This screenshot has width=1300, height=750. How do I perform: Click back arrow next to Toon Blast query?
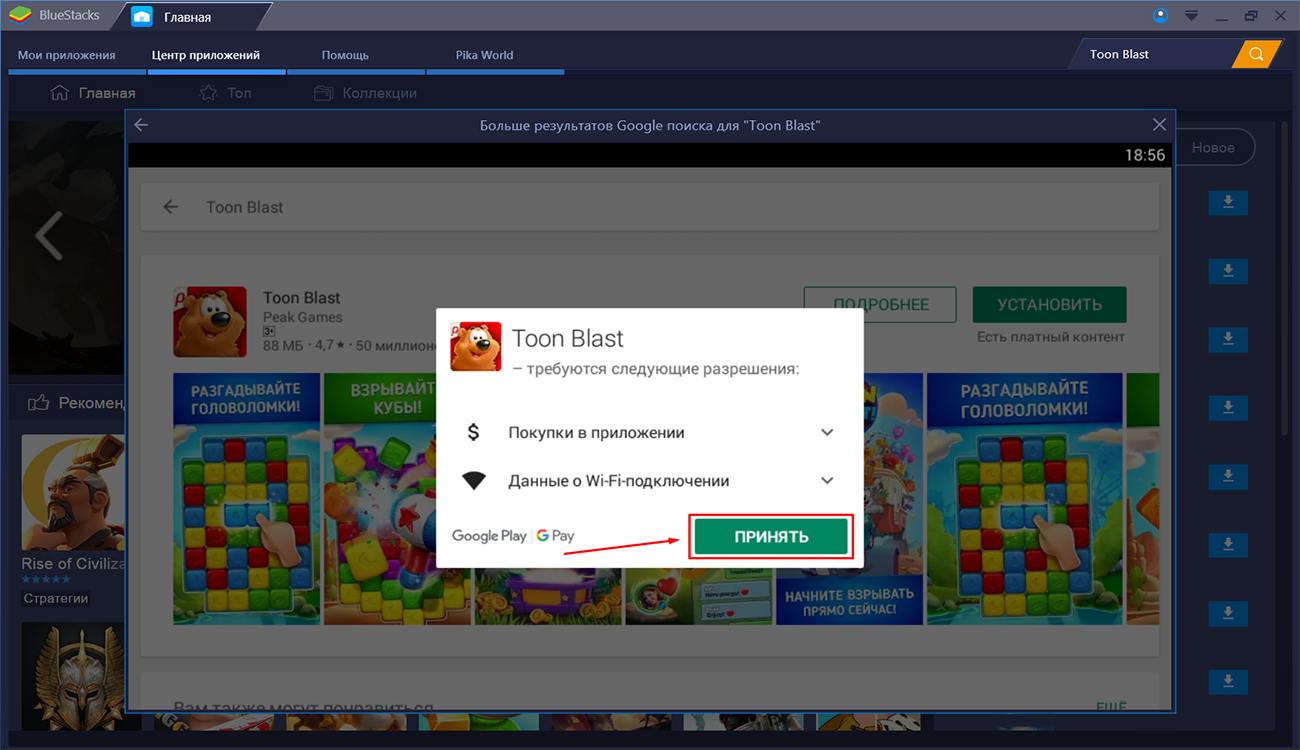click(171, 207)
